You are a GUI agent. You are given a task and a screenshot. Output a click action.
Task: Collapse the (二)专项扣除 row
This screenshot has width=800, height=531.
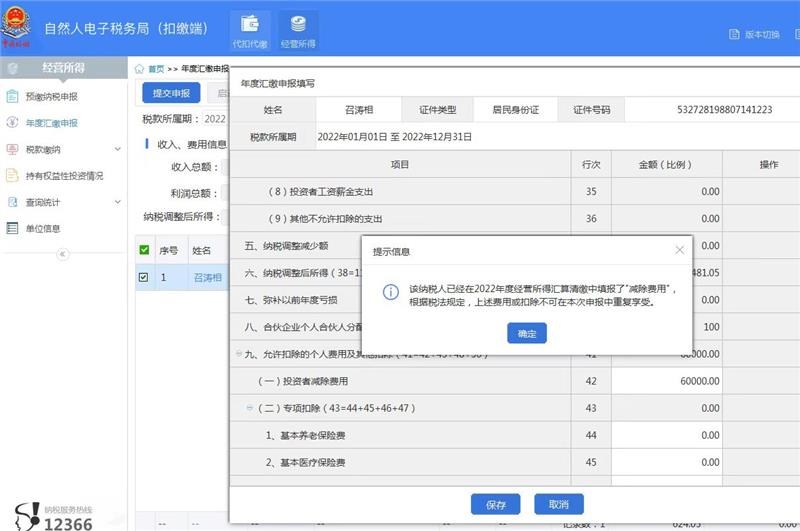pyautogui.click(x=250, y=408)
